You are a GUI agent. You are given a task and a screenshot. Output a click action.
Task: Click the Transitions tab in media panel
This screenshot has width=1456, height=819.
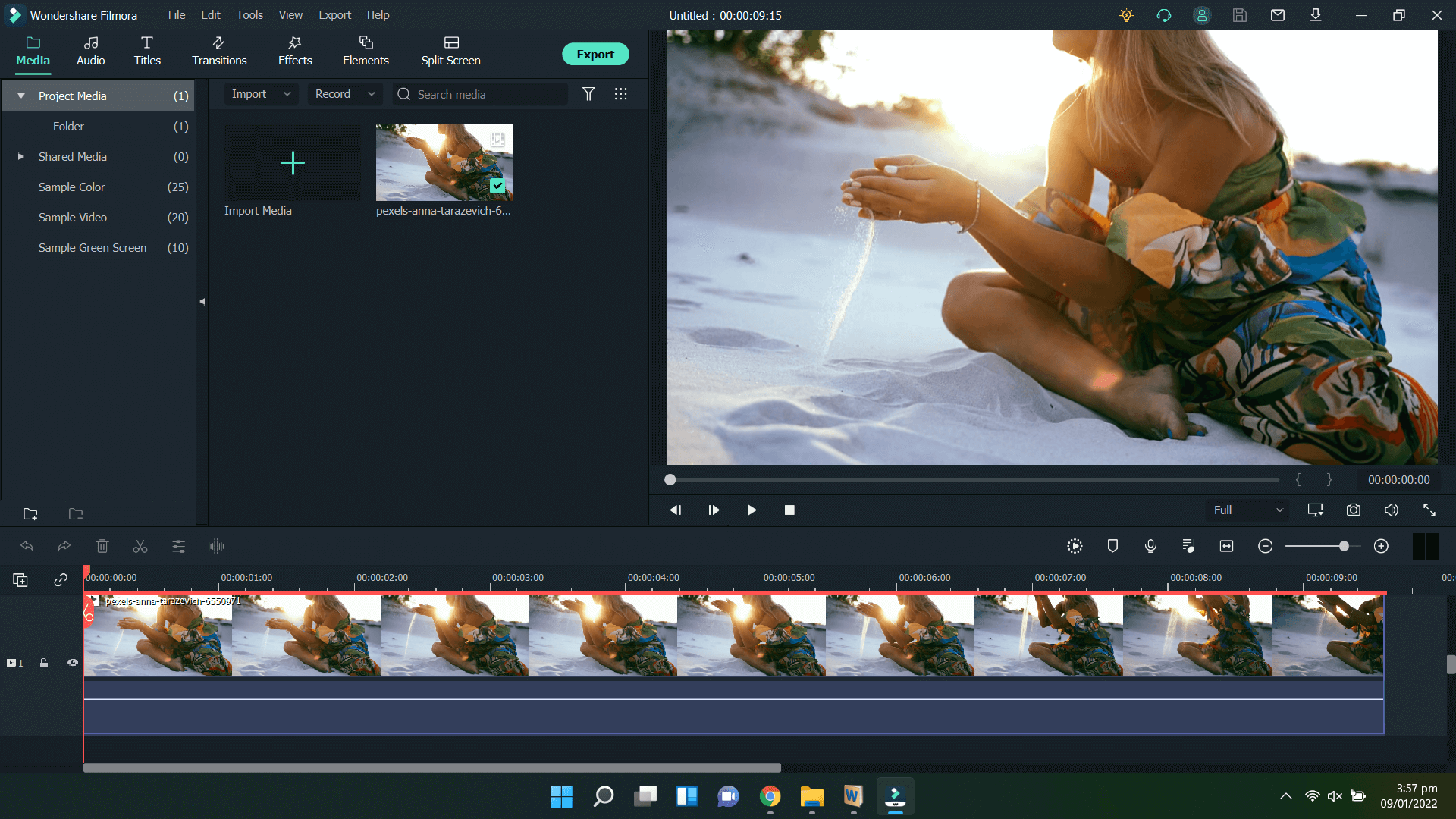click(x=219, y=50)
